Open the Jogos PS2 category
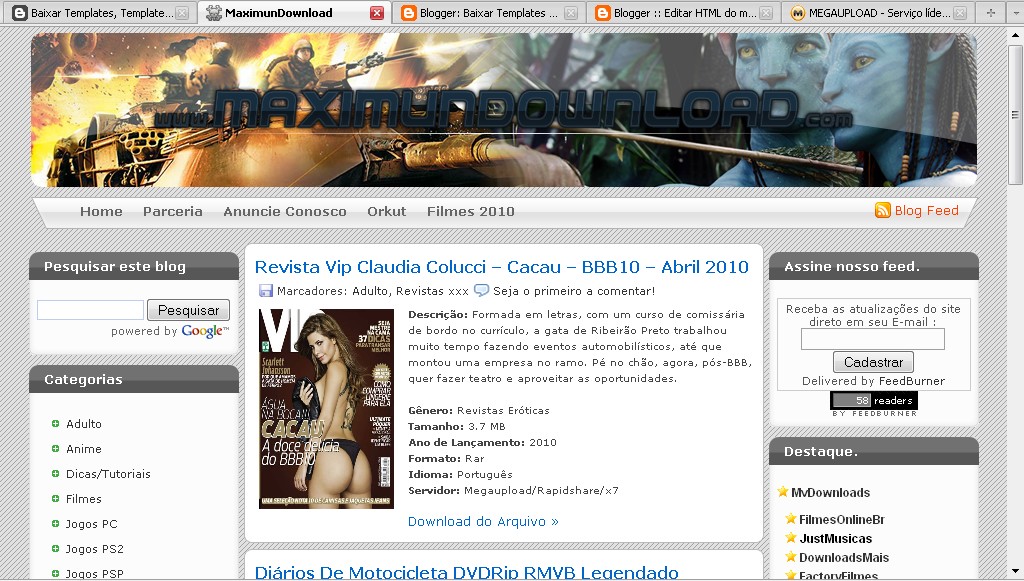 [95, 549]
